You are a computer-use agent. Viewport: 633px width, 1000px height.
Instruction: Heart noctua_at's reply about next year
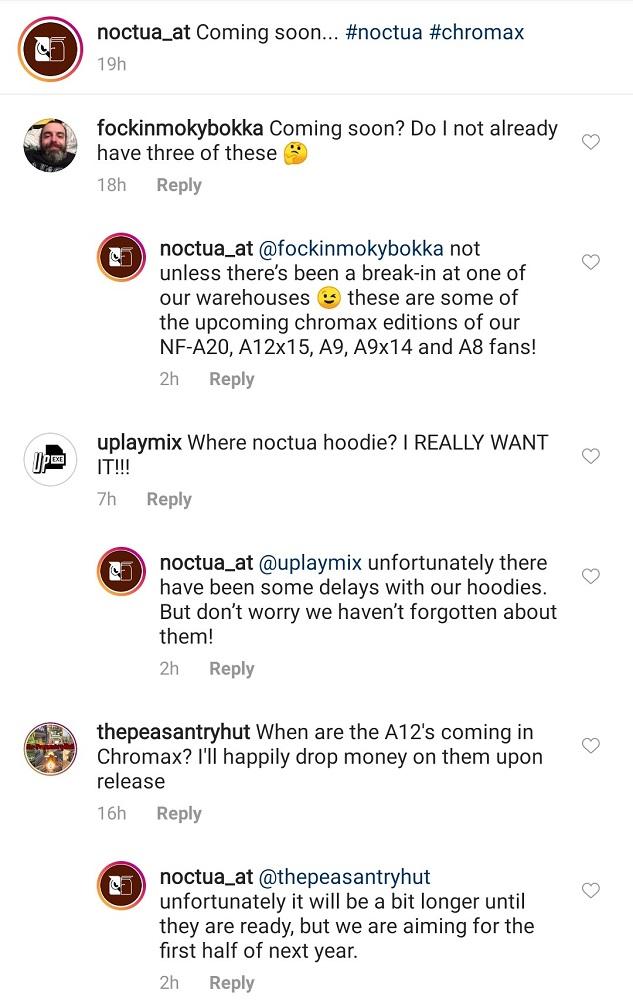click(x=591, y=890)
